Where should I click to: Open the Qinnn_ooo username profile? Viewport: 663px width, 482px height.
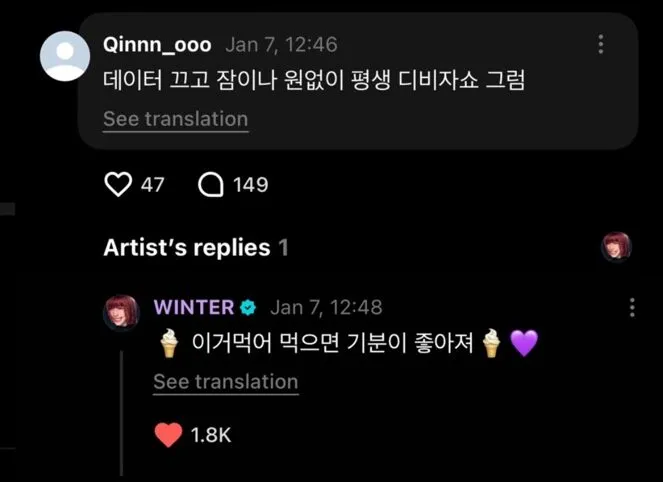(x=157, y=45)
